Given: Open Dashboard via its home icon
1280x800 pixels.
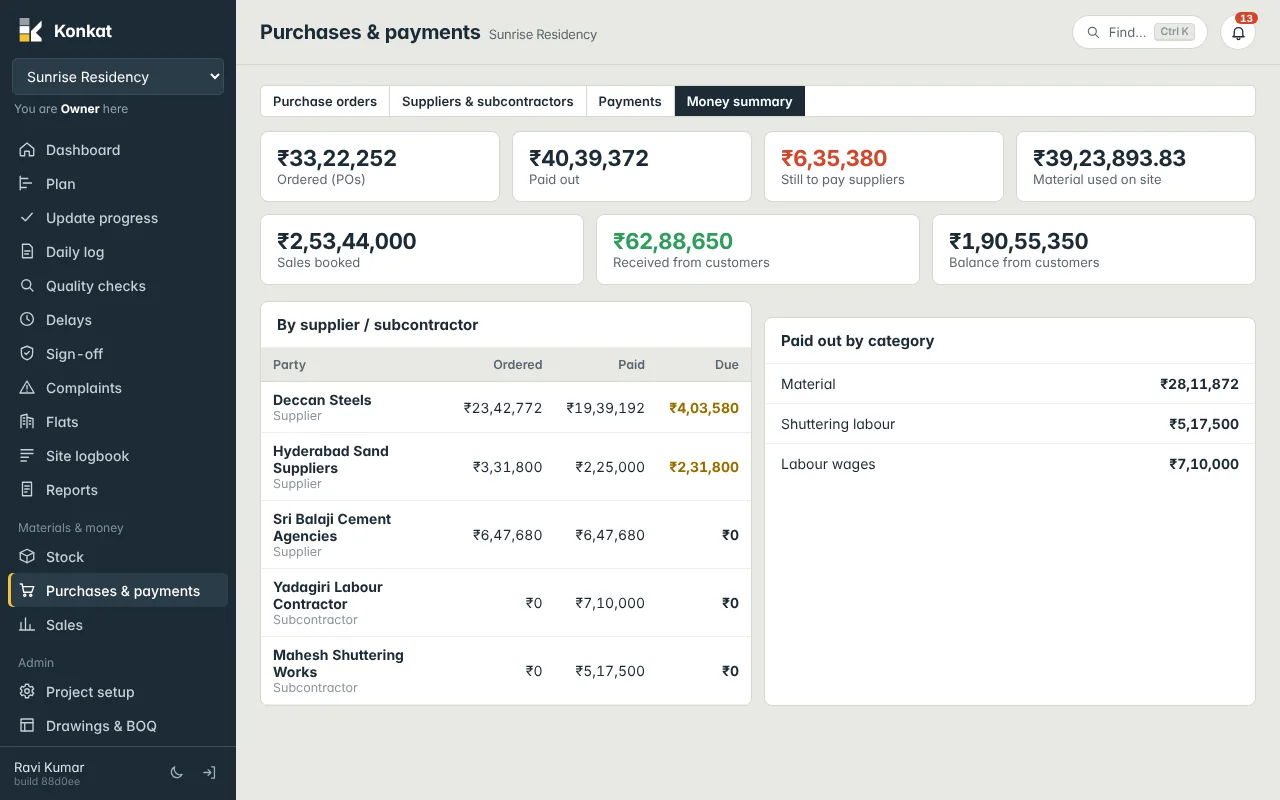Looking at the screenshot, I should (x=27, y=150).
